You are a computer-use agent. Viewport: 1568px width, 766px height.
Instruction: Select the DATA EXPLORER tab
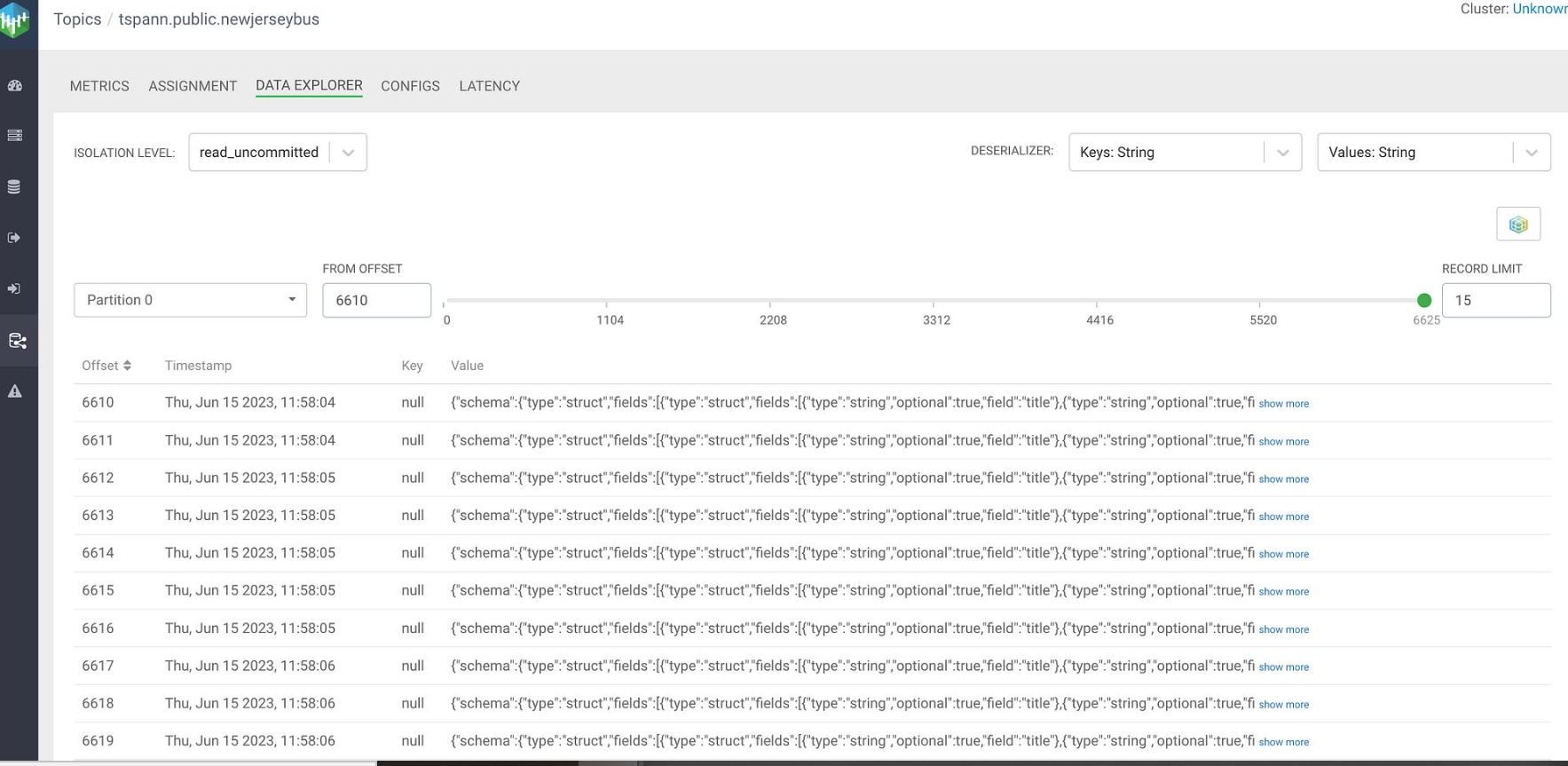tap(309, 85)
